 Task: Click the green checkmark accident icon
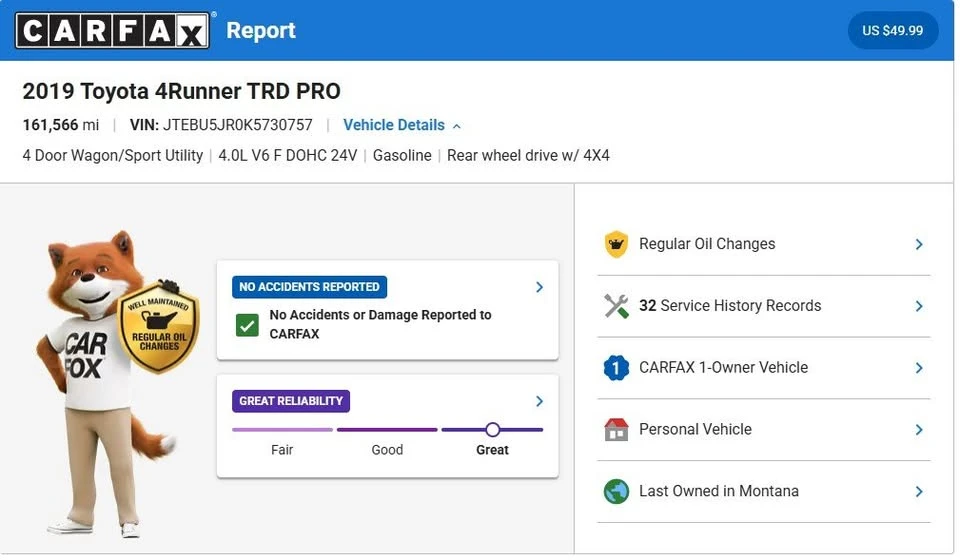coord(247,325)
